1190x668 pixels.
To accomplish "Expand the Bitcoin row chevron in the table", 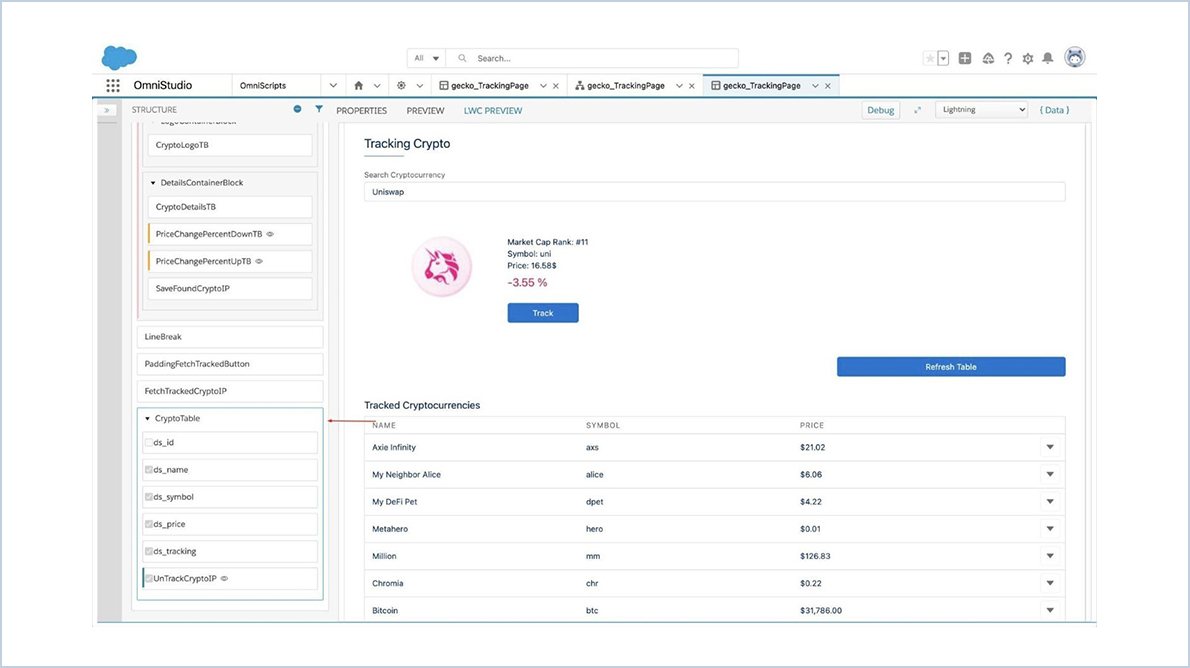I will [x=1050, y=609].
